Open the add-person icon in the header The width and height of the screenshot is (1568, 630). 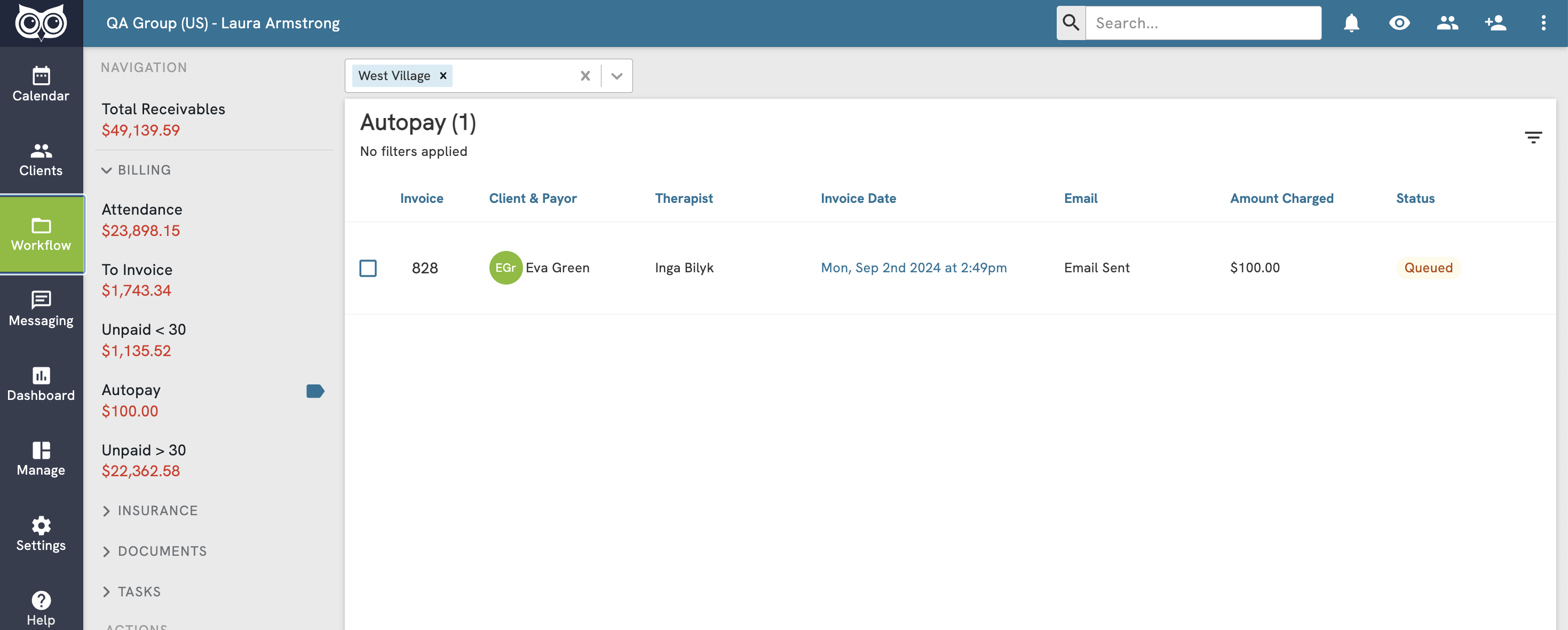(1495, 22)
